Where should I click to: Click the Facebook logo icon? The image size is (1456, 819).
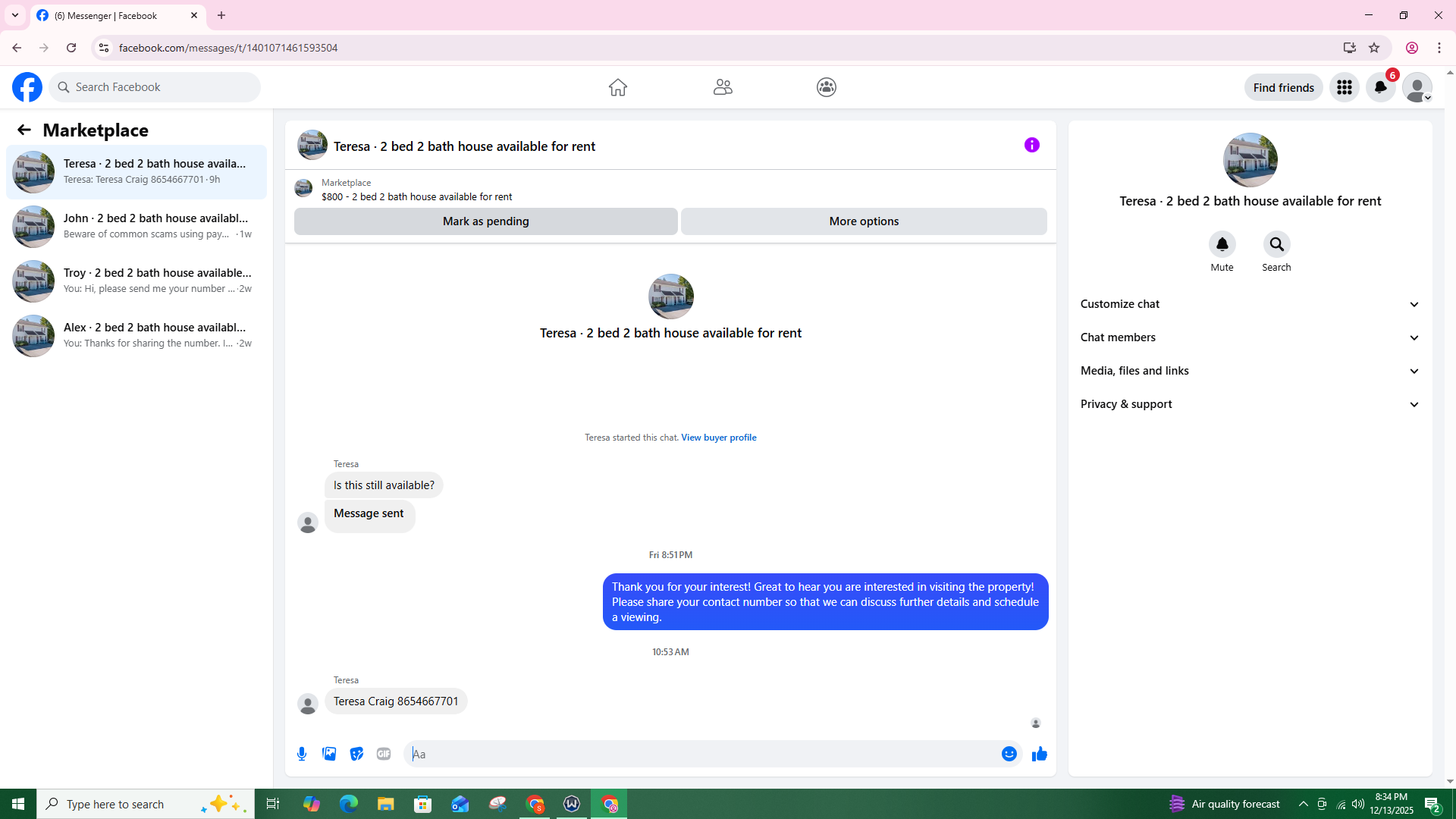tap(27, 87)
